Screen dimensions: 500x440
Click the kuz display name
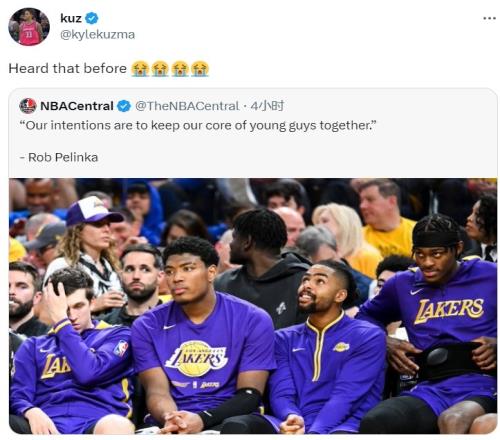click(71, 18)
